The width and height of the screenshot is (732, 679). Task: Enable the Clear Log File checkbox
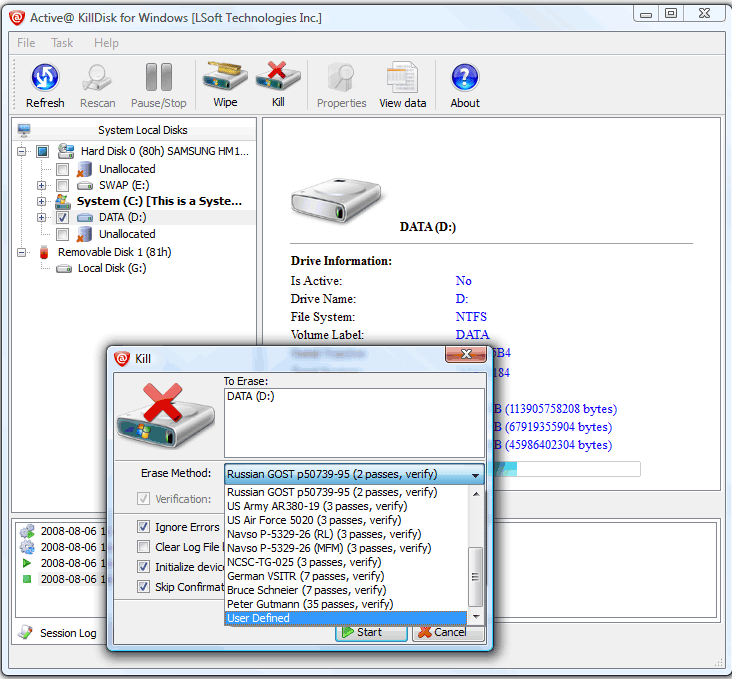(x=144, y=547)
